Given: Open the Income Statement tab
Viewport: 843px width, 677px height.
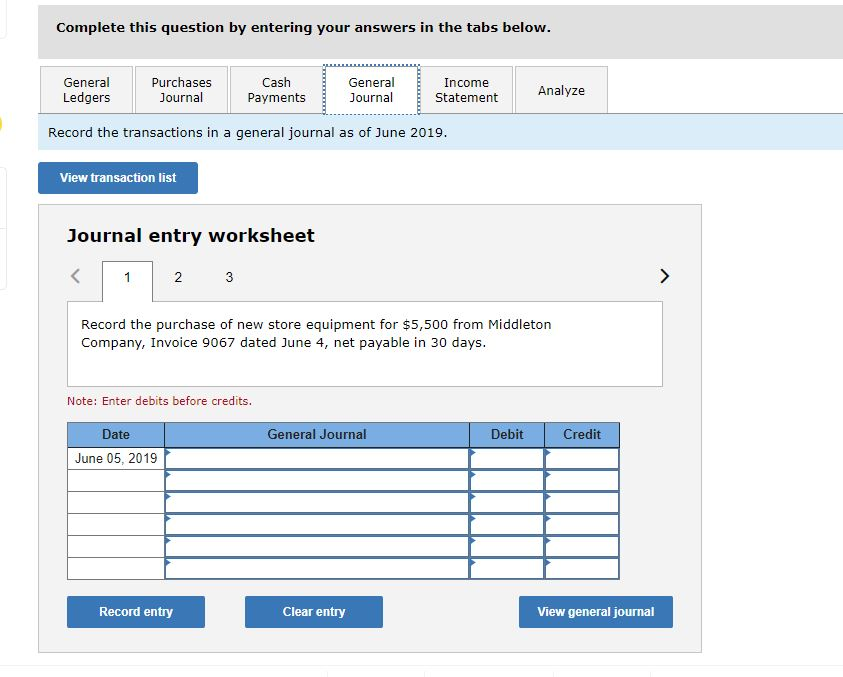Looking at the screenshot, I should pos(467,89).
